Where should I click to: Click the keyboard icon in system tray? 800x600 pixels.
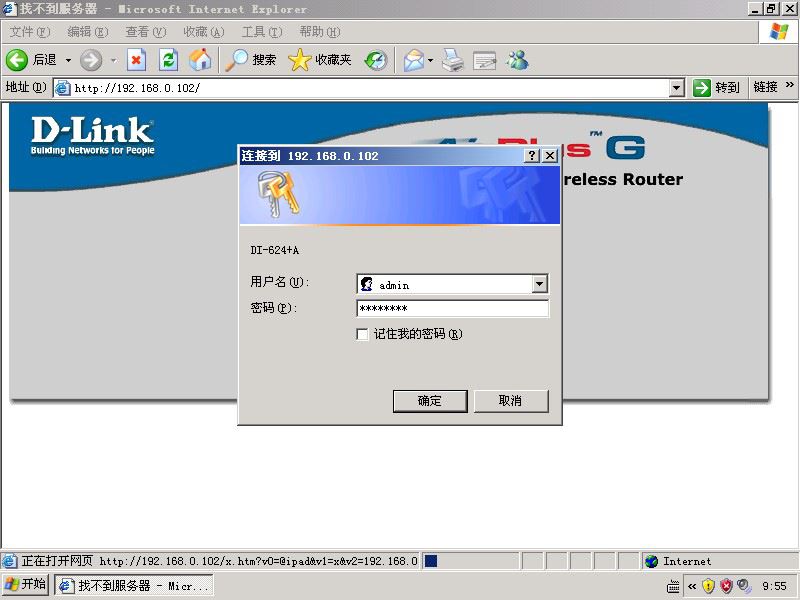click(x=673, y=587)
